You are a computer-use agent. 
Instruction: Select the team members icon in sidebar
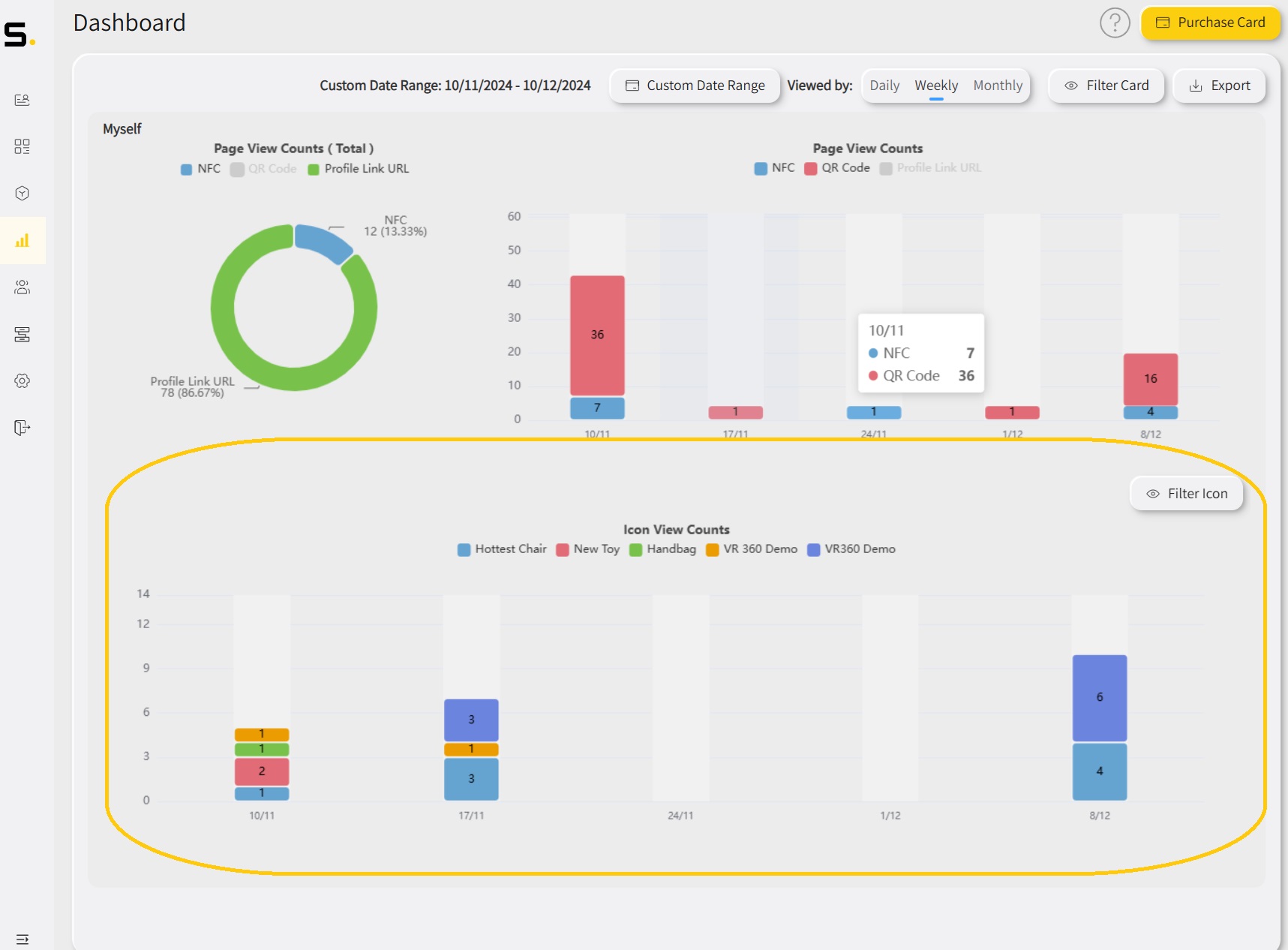click(23, 287)
